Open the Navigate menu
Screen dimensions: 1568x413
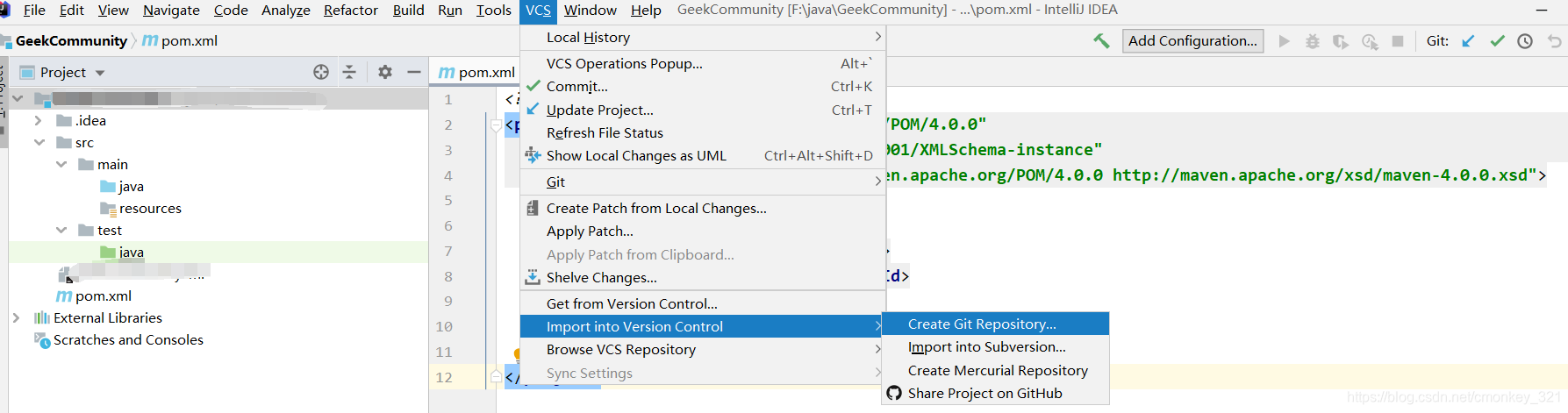tap(171, 11)
